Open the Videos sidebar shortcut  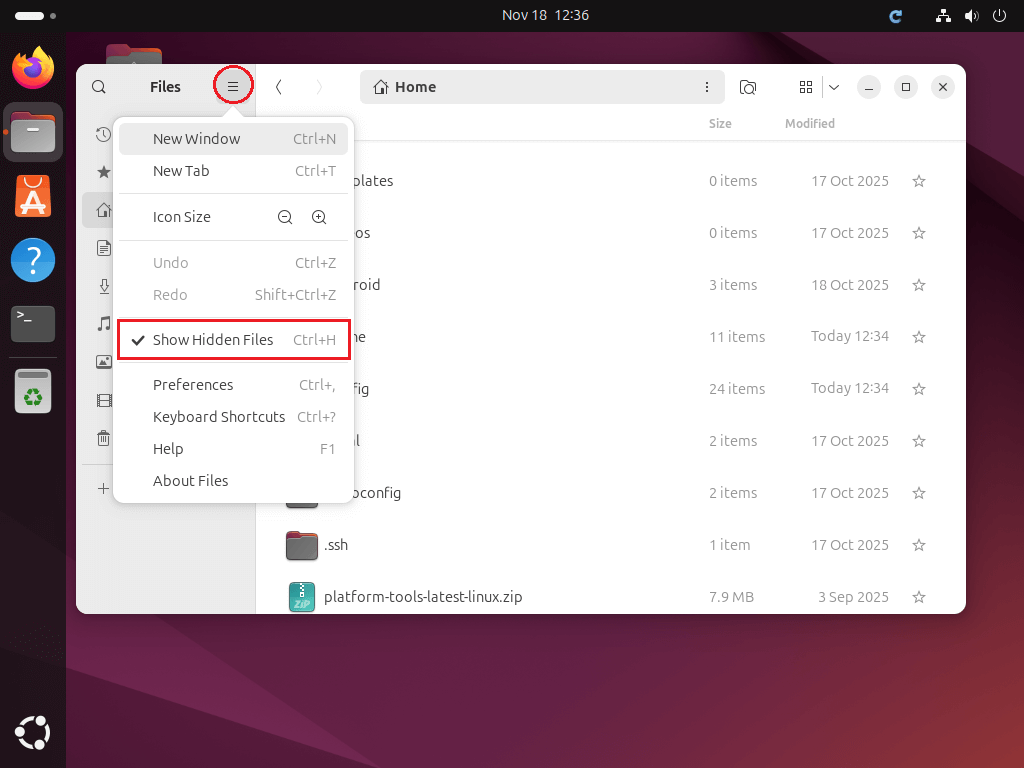coord(103,400)
